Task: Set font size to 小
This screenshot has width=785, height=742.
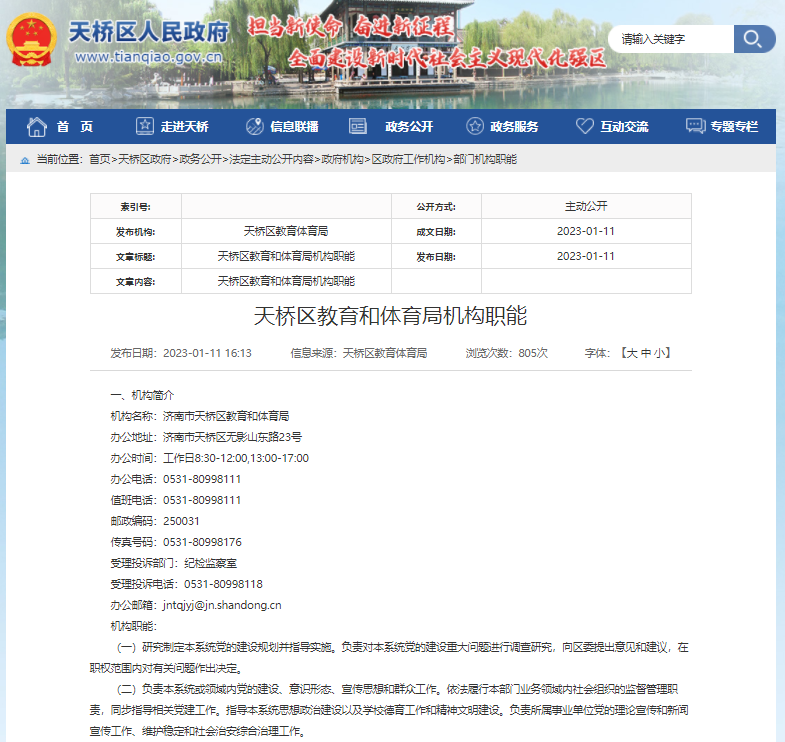Action: point(659,353)
